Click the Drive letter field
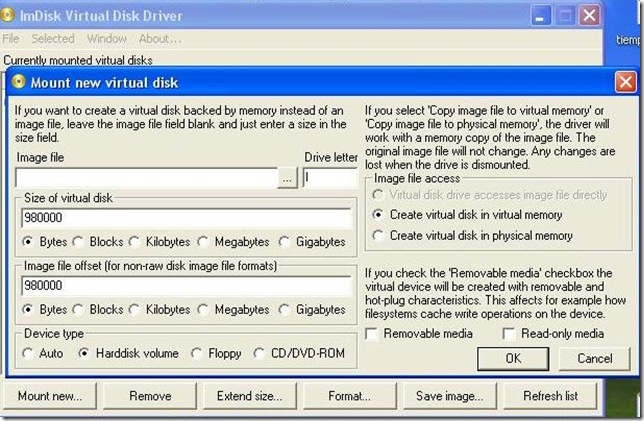644x421 pixels. 330,178
